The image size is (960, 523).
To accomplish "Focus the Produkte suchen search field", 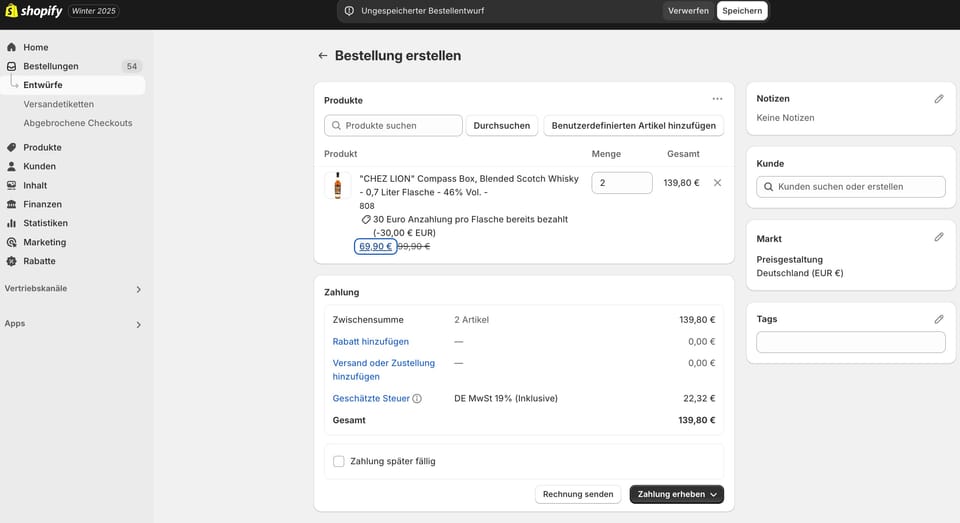I will point(393,126).
